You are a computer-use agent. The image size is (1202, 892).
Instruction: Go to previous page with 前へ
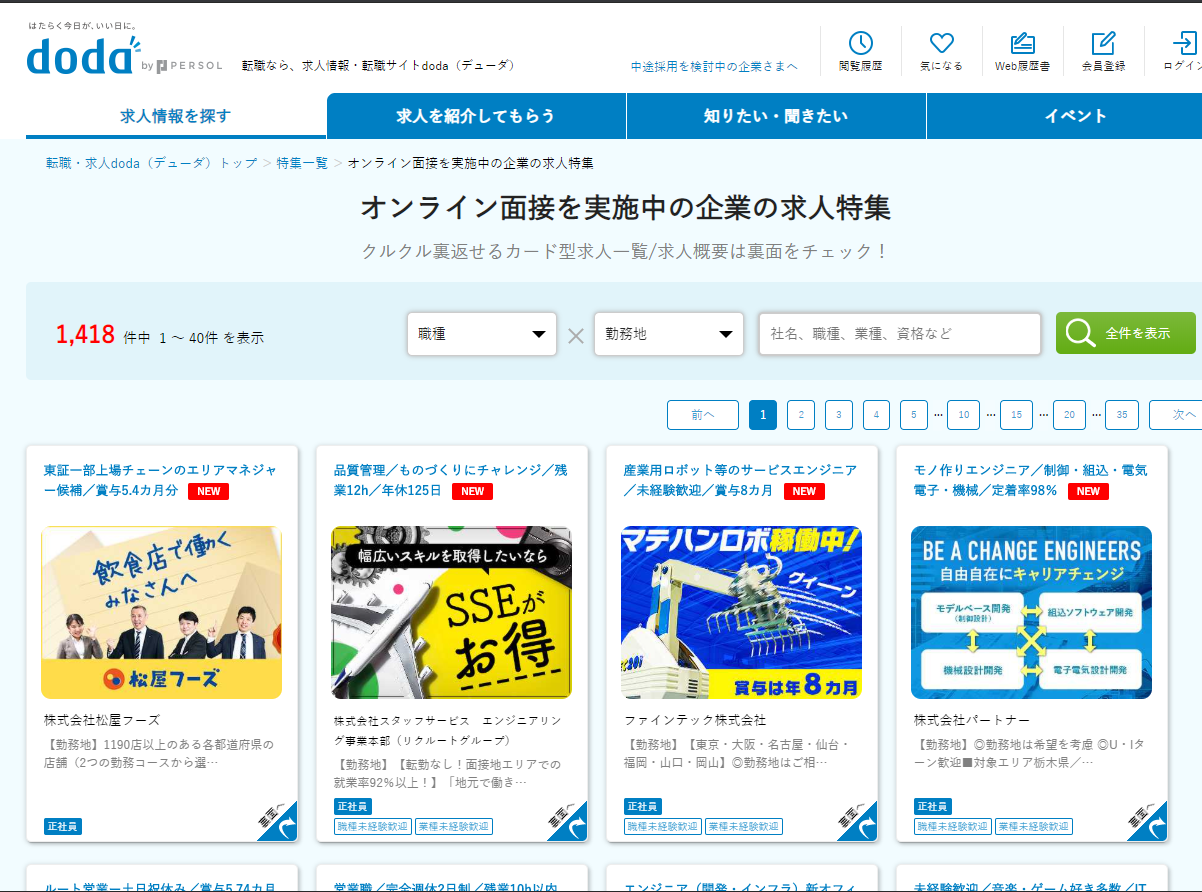click(703, 415)
